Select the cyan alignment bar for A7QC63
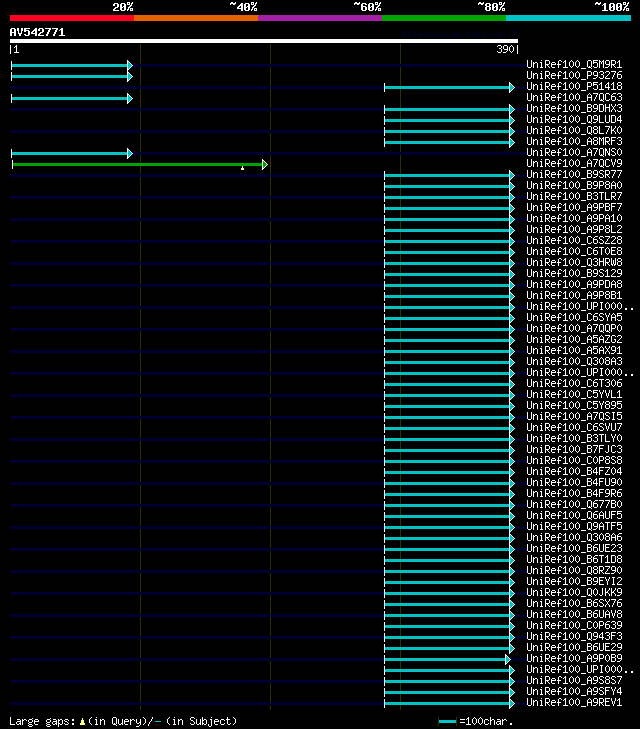 [x=72, y=99]
